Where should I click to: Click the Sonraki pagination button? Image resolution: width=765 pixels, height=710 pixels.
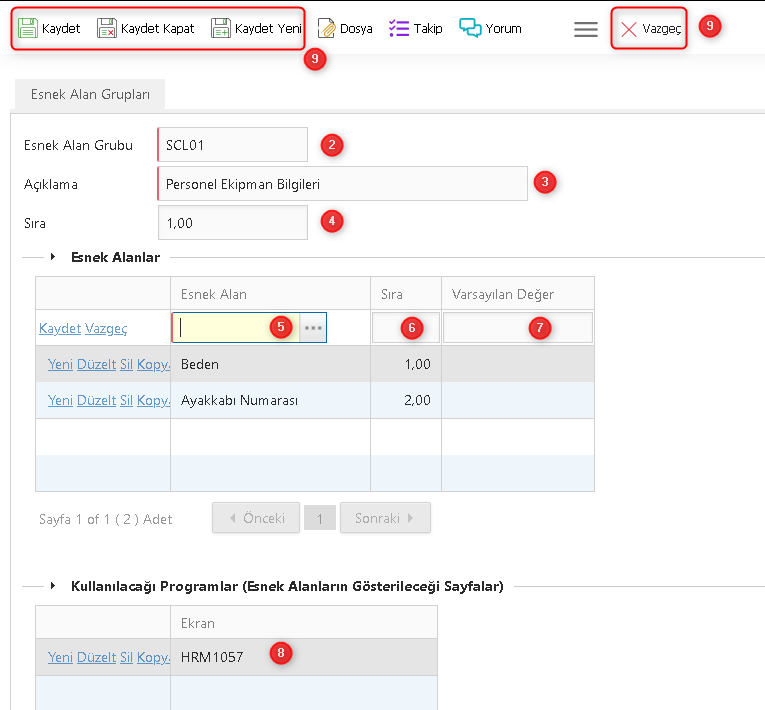pos(385,518)
